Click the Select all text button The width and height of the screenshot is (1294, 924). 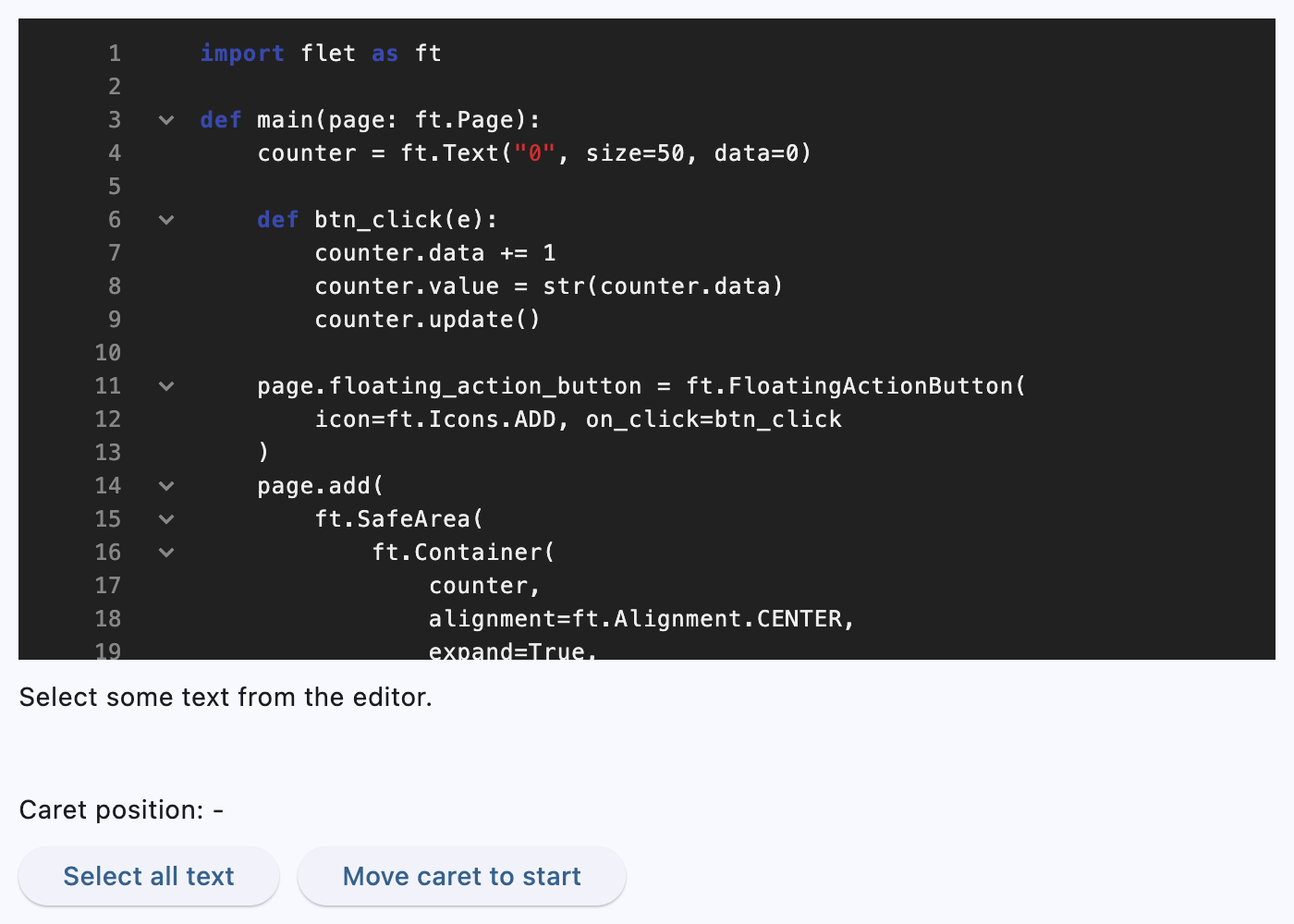[x=148, y=876]
